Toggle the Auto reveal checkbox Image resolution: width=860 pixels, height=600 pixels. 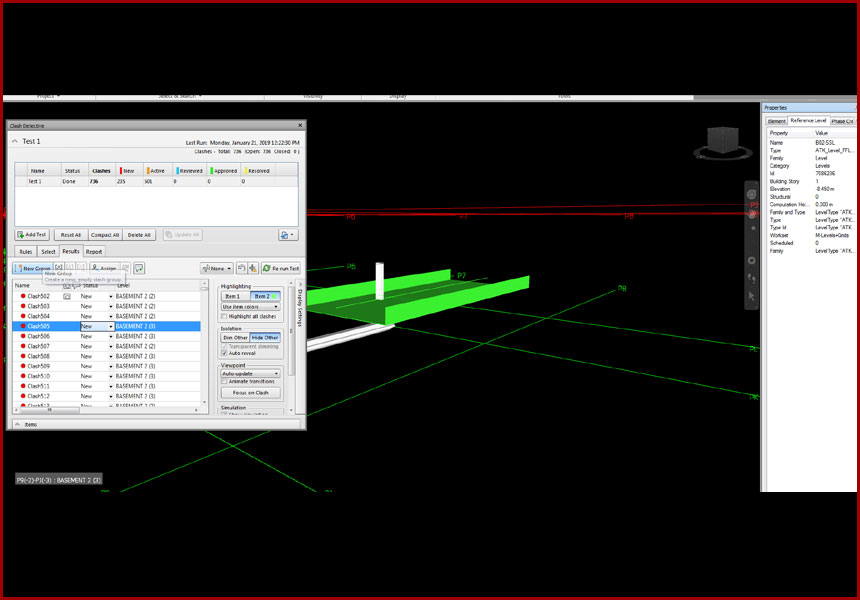(224, 353)
